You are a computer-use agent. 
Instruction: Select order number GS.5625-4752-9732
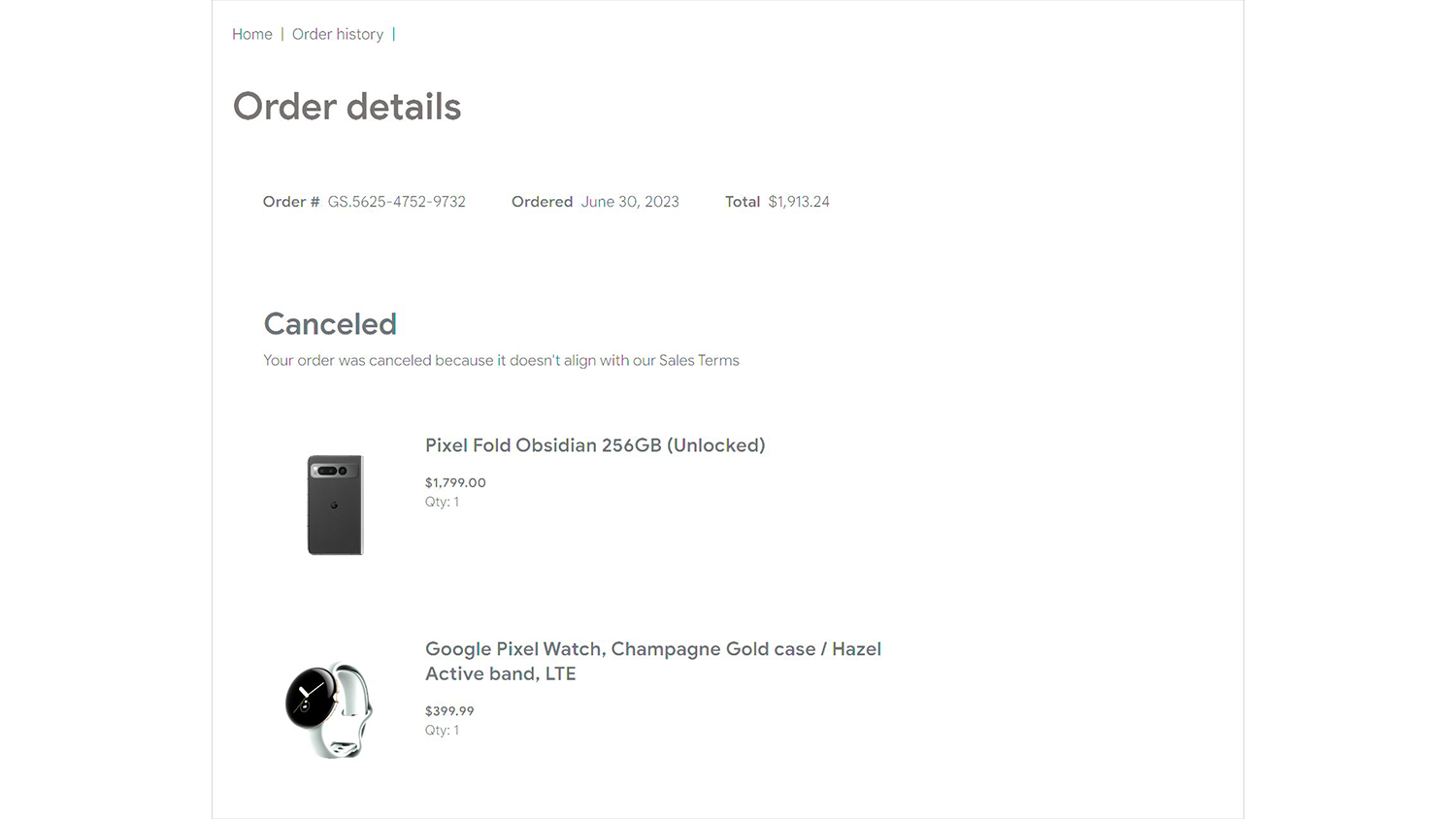click(x=396, y=202)
